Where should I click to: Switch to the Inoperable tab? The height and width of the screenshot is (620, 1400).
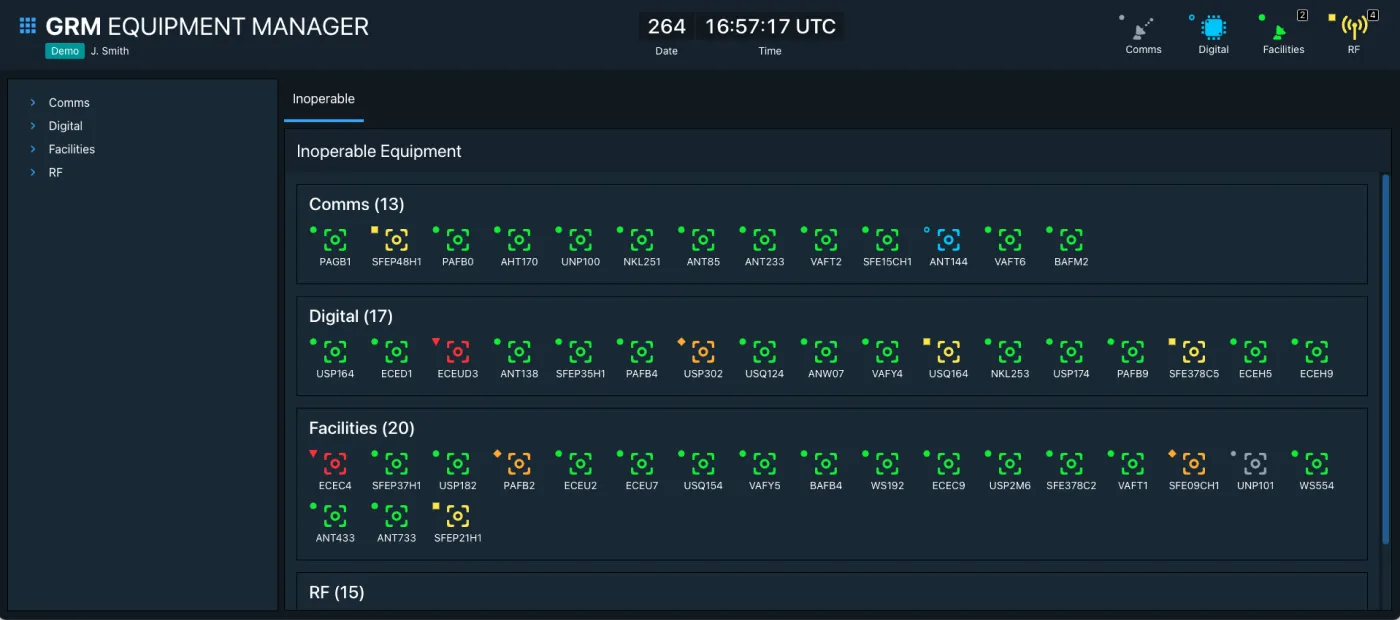pyautogui.click(x=323, y=99)
